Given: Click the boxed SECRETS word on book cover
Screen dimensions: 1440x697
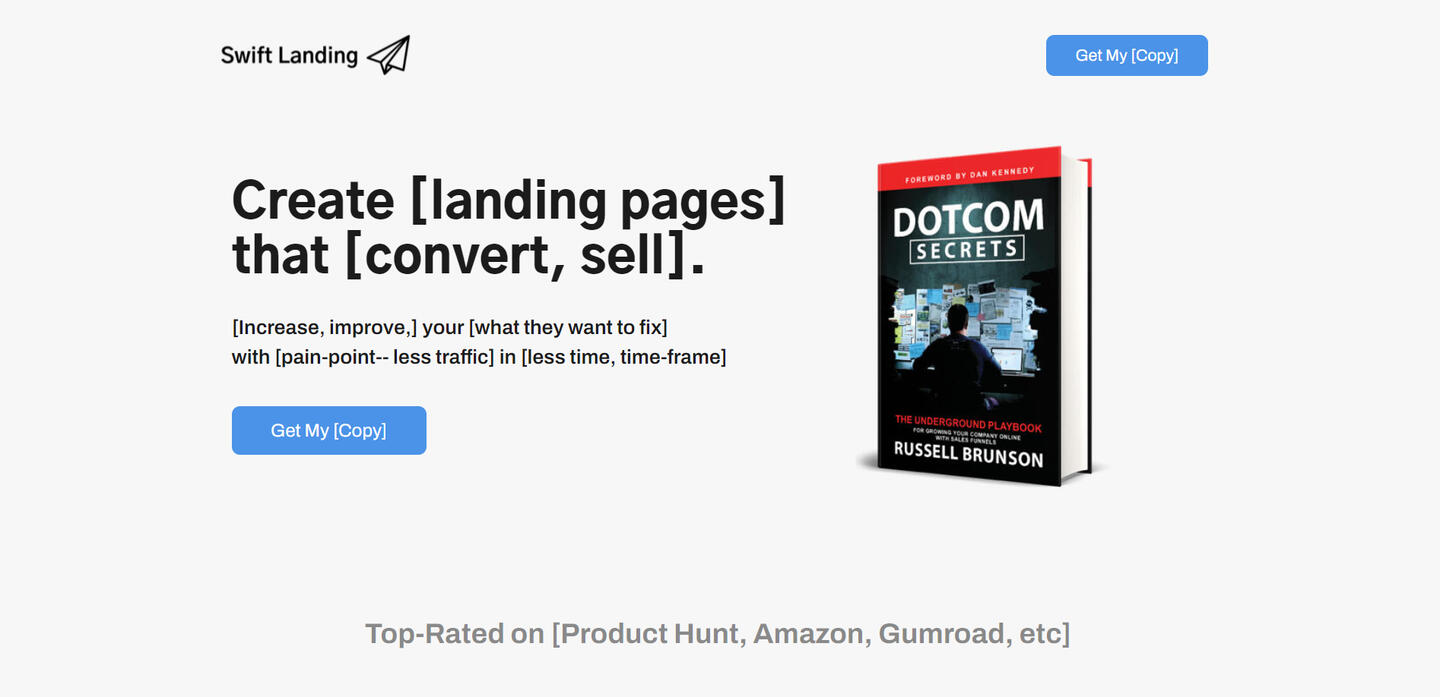Looking at the screenshot, I should tap(967, 250).
